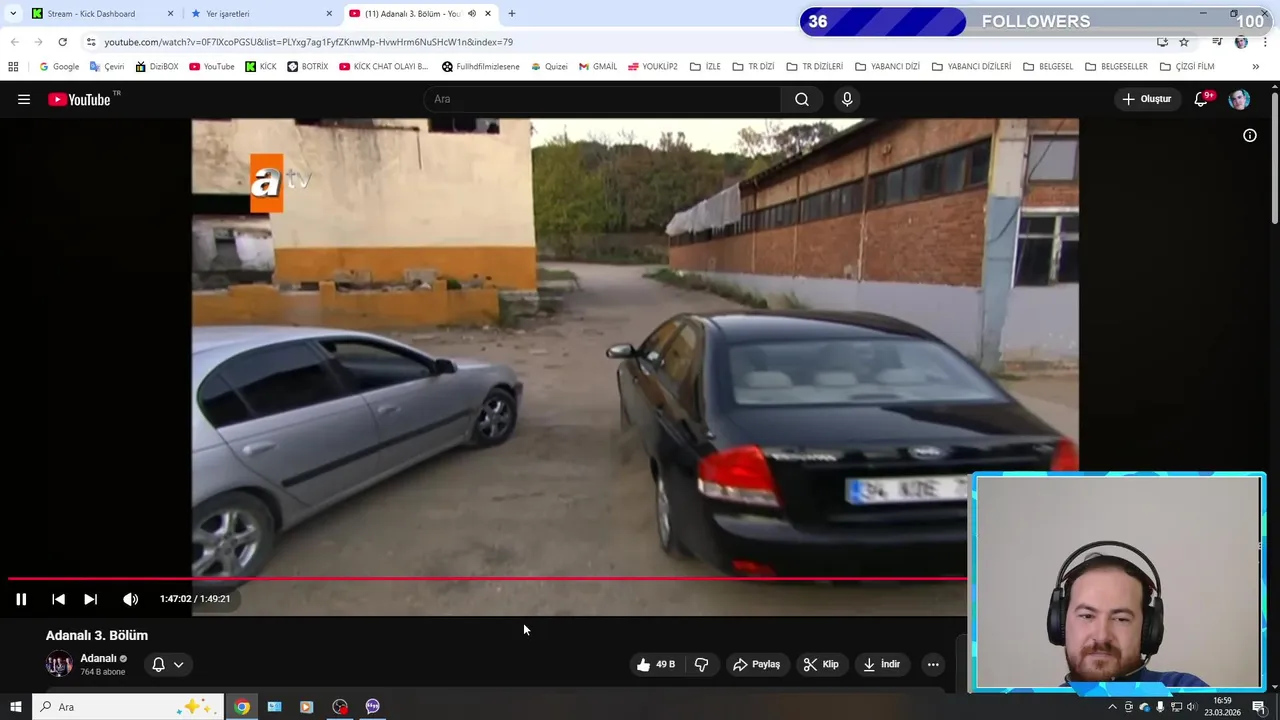Mute the video with speaker icon
The image size is (1280, 720).
coord(130,599)
